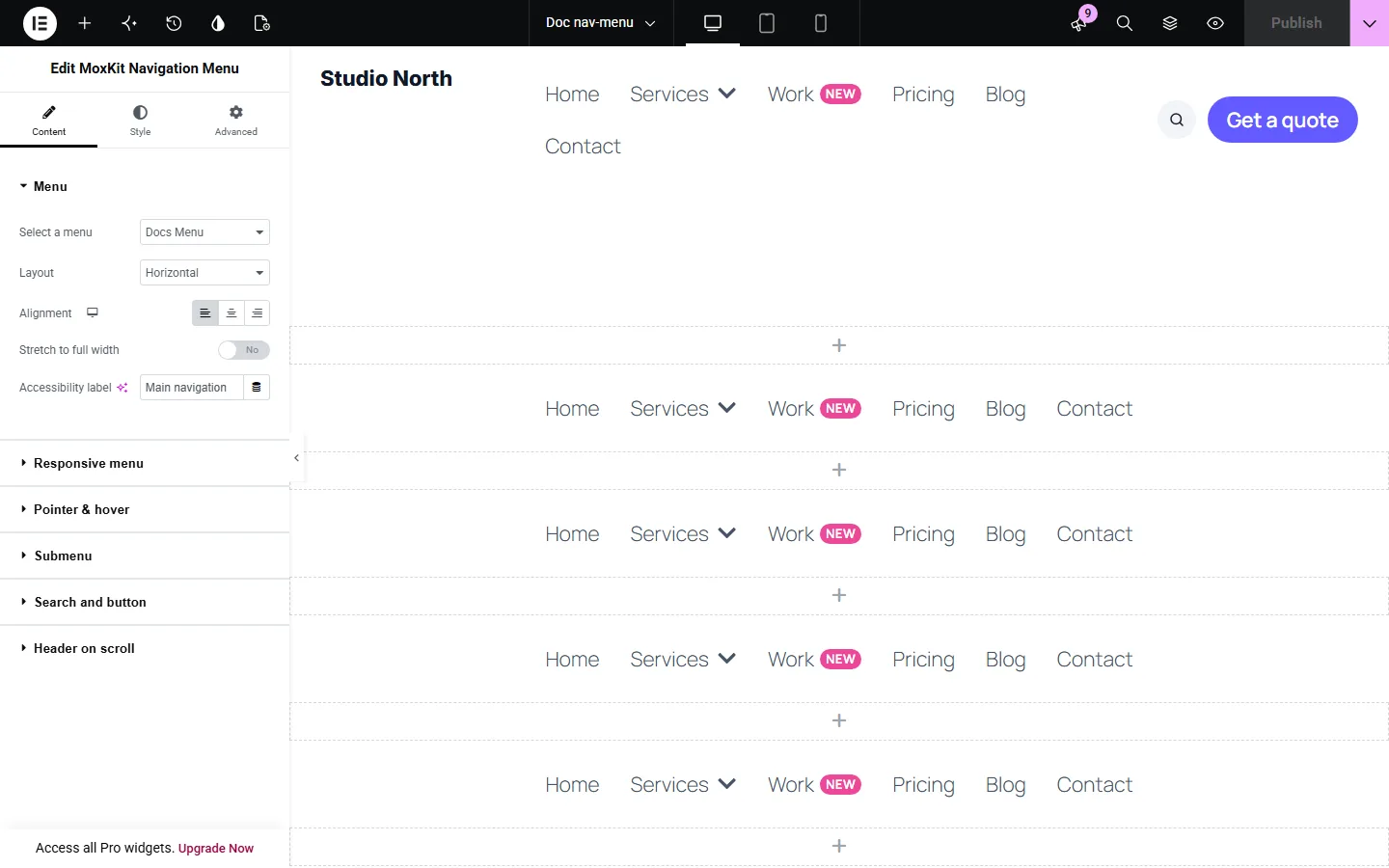Add a section below the second nav menu

pos(839,470)
